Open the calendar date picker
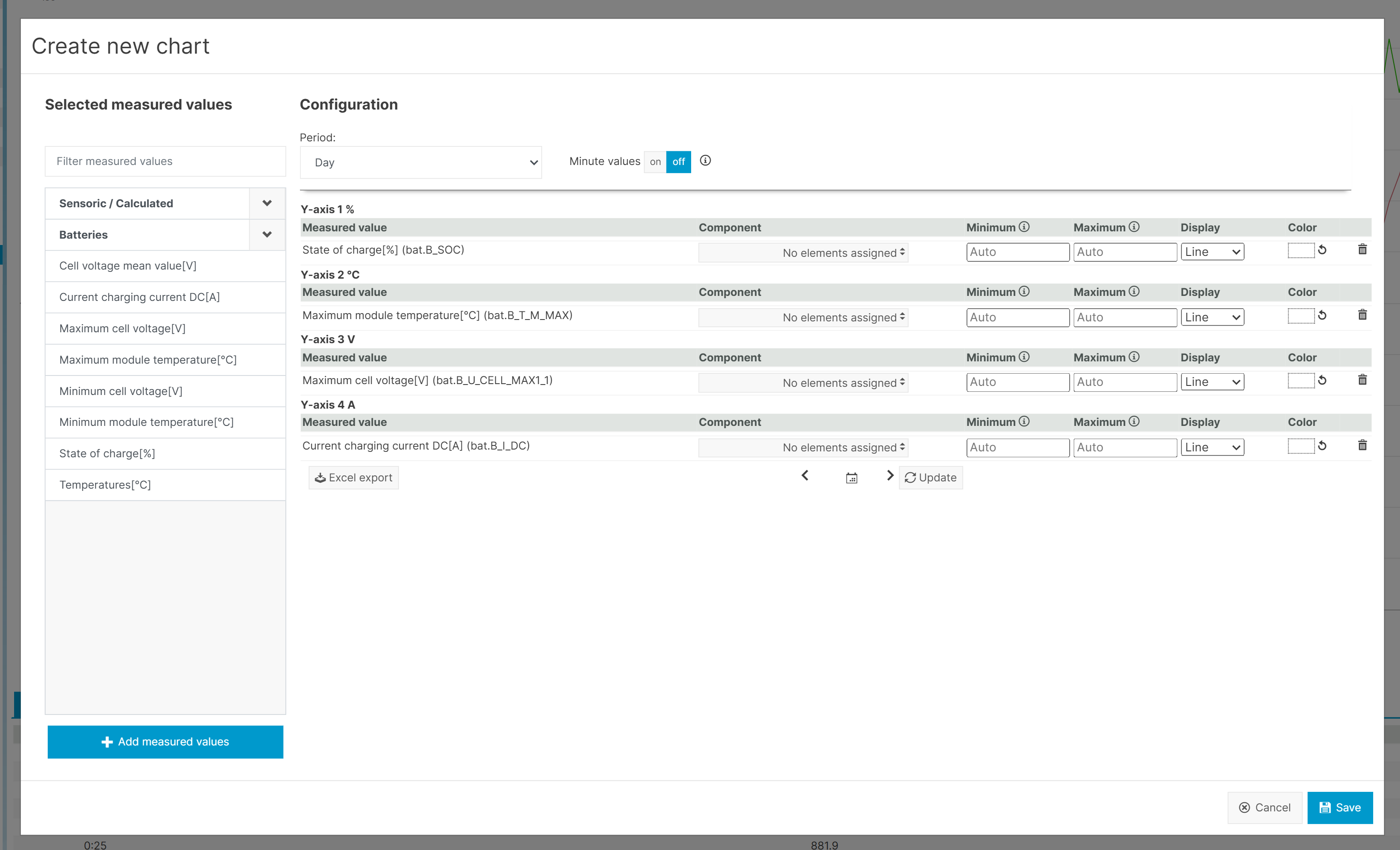This screenshot has height=850, width=1400. click(851, 478)
